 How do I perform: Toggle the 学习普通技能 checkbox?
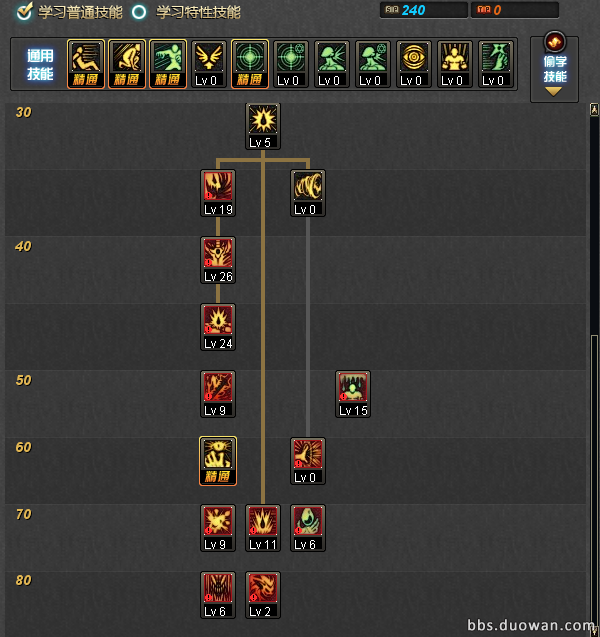pos(24,11)
